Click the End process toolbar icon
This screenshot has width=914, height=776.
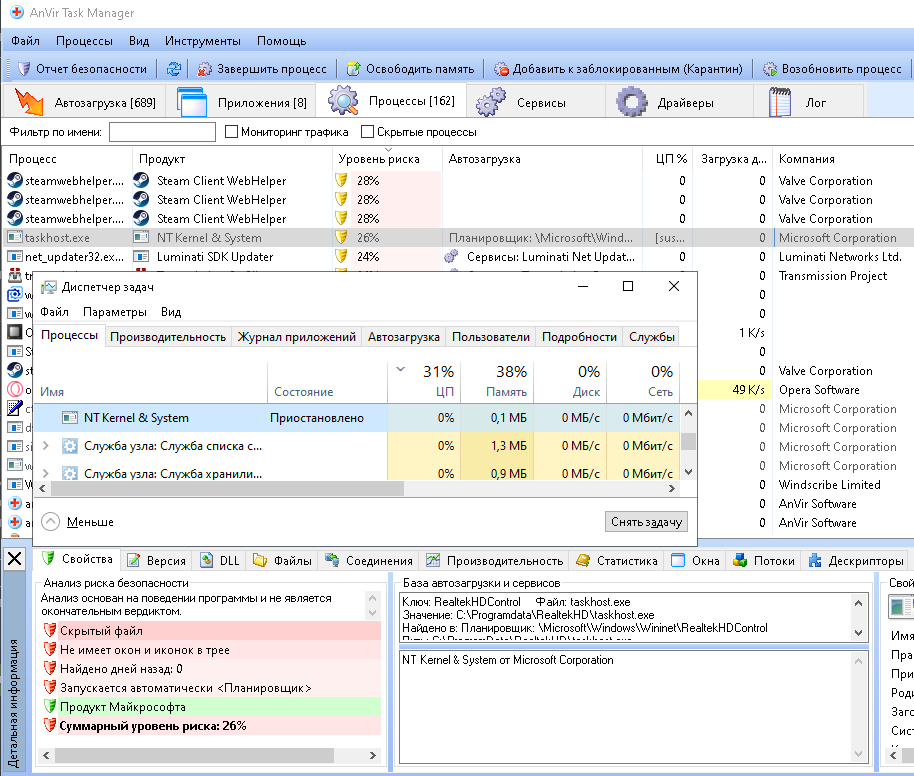[204, 69]
